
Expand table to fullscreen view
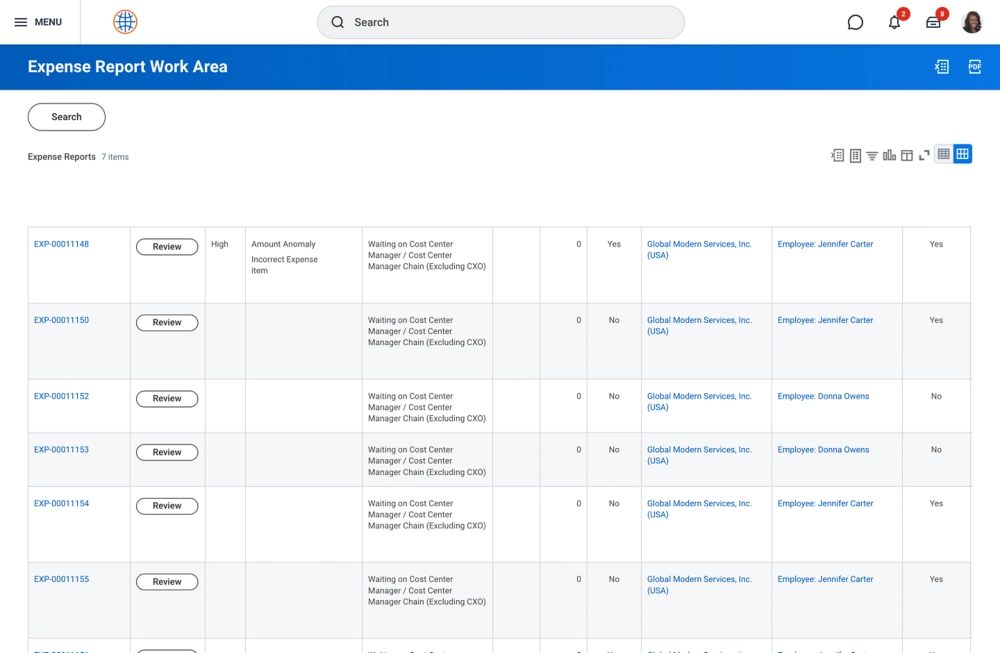[x=924, y=155]
